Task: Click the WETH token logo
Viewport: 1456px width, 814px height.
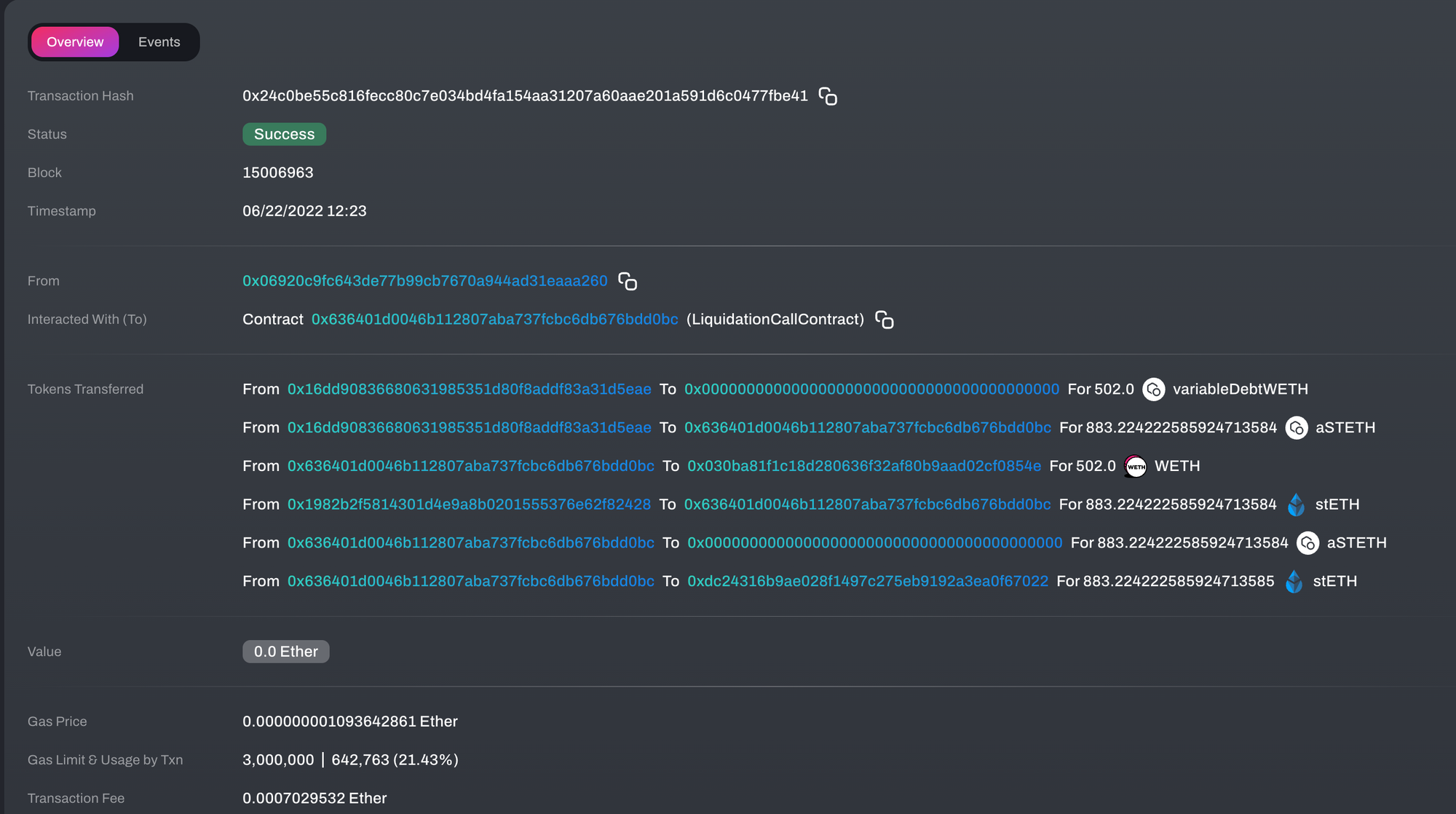Action: click(x=1135, y=466)
